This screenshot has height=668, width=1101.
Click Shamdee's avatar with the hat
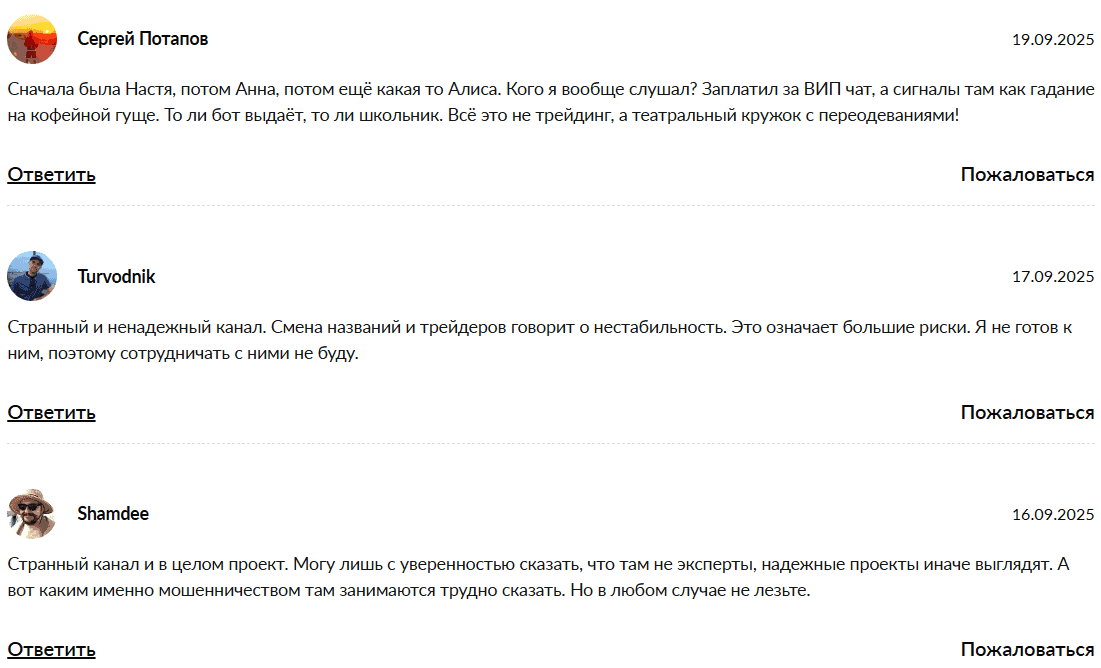[x=32, y=514]
